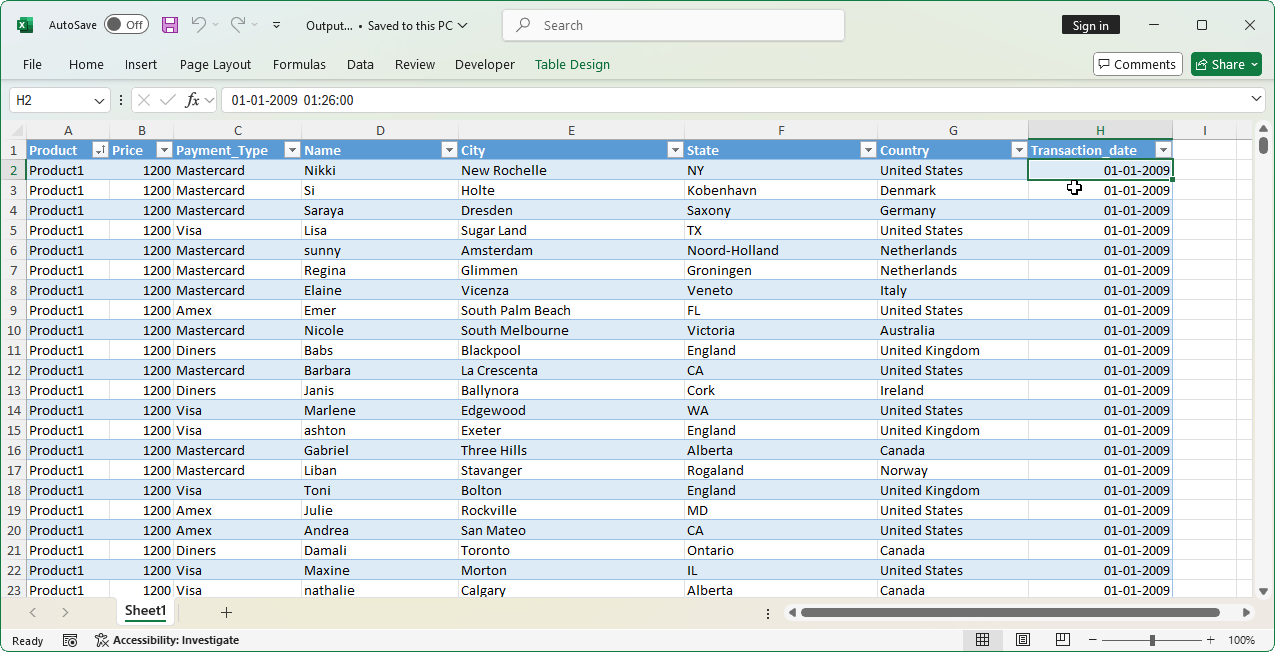Open the Country column filter dropdown
1275x652 pixels.
pyautogui.click(x=1019, y=150)
